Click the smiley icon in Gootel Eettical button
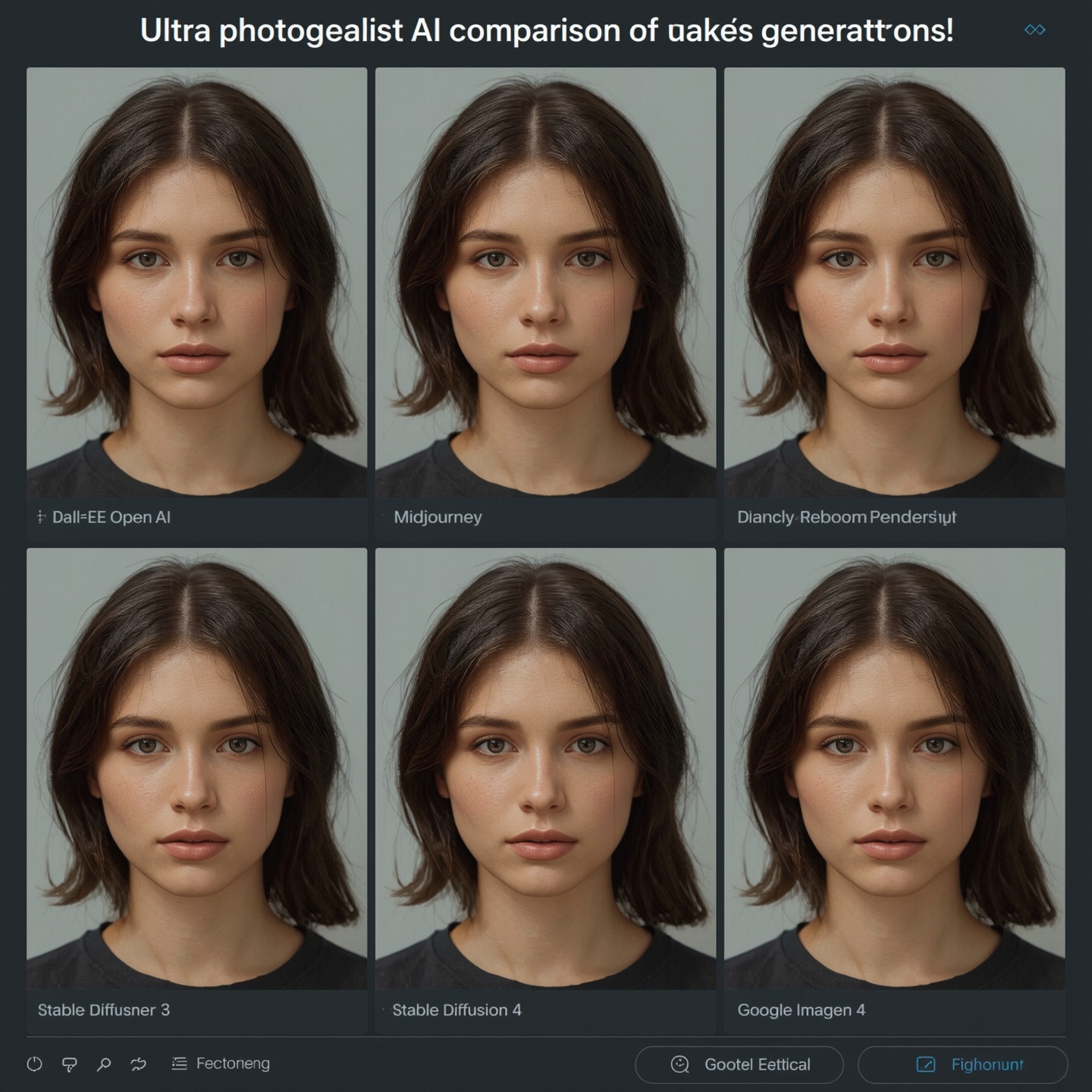Screen dimensions: 1092x1092 679,1065
